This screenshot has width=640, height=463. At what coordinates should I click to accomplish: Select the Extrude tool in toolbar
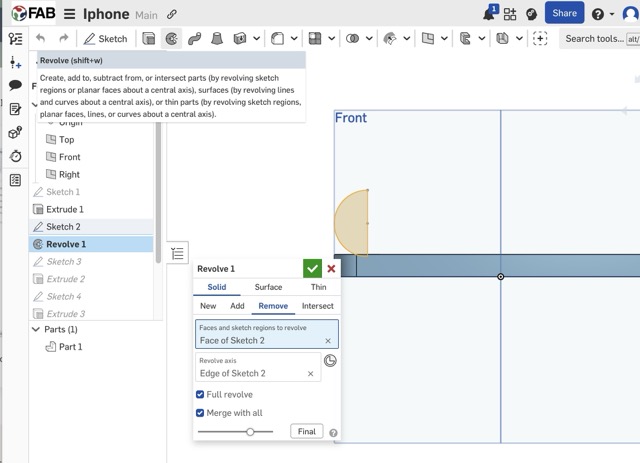[x=149, y=39]
